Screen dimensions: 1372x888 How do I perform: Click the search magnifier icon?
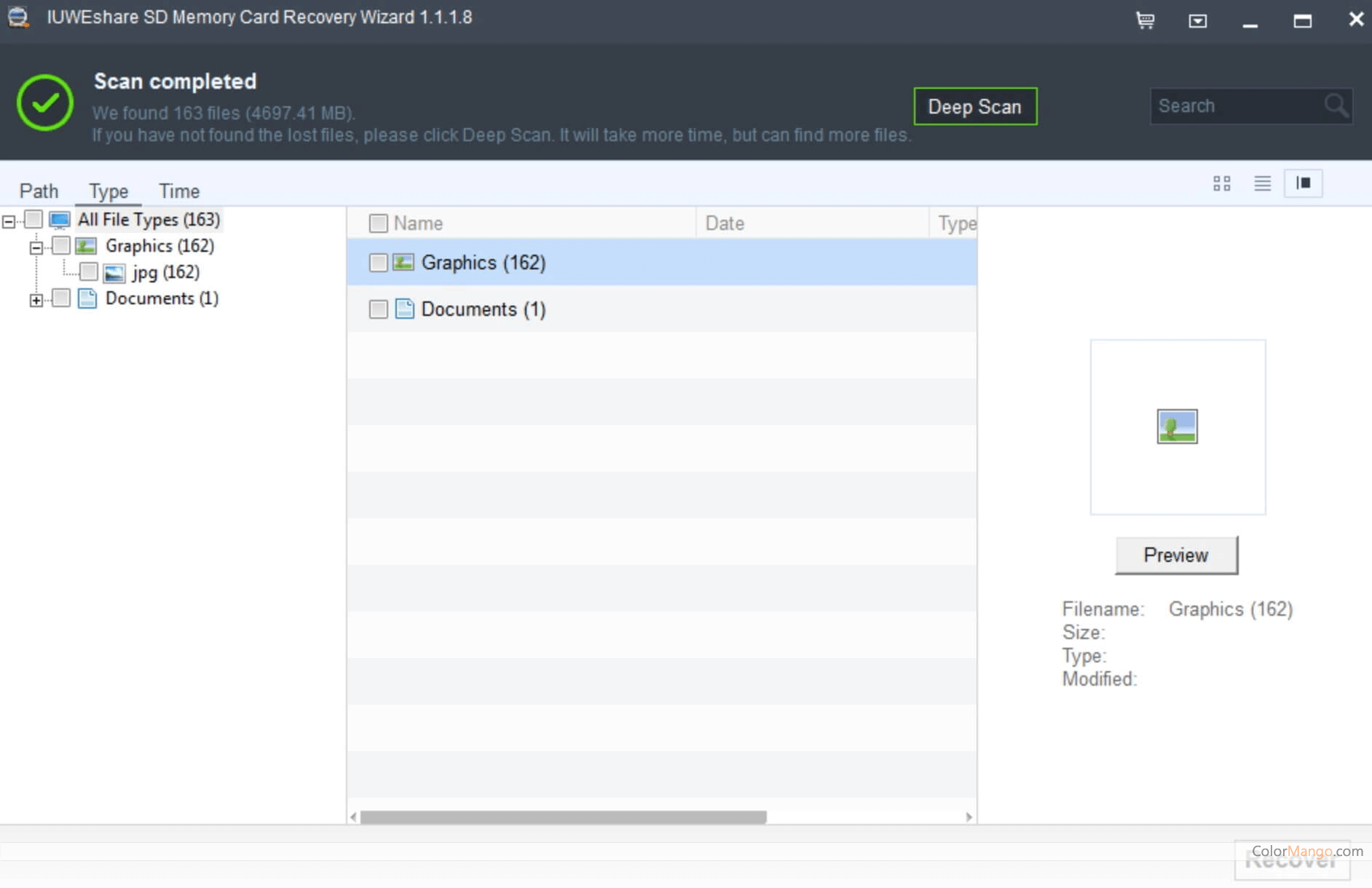(1336, 106)
